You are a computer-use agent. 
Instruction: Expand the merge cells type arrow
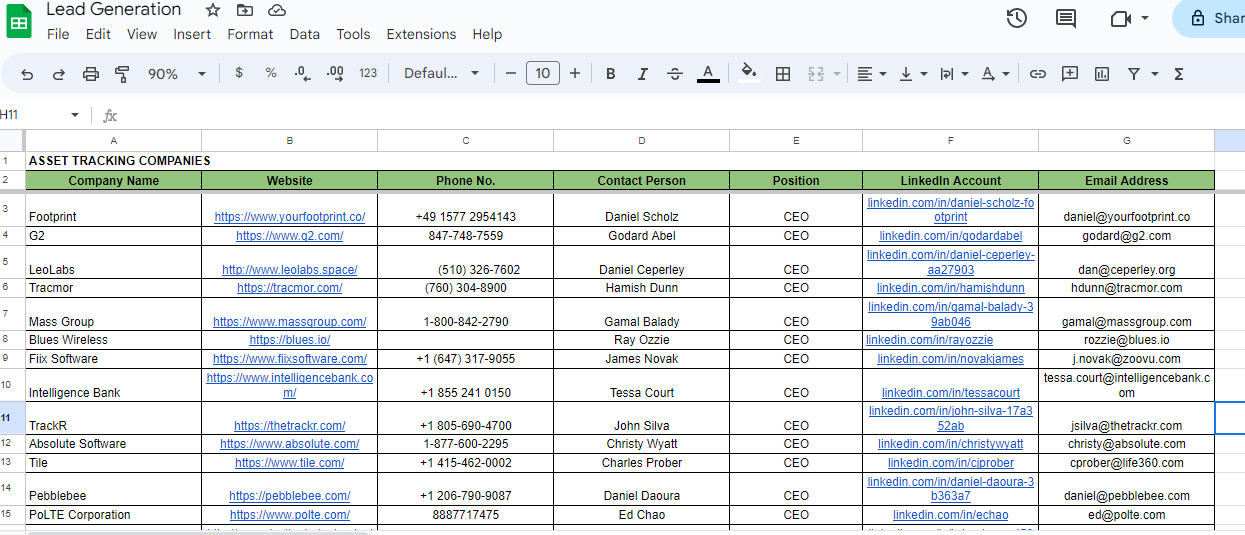point(836,74)
